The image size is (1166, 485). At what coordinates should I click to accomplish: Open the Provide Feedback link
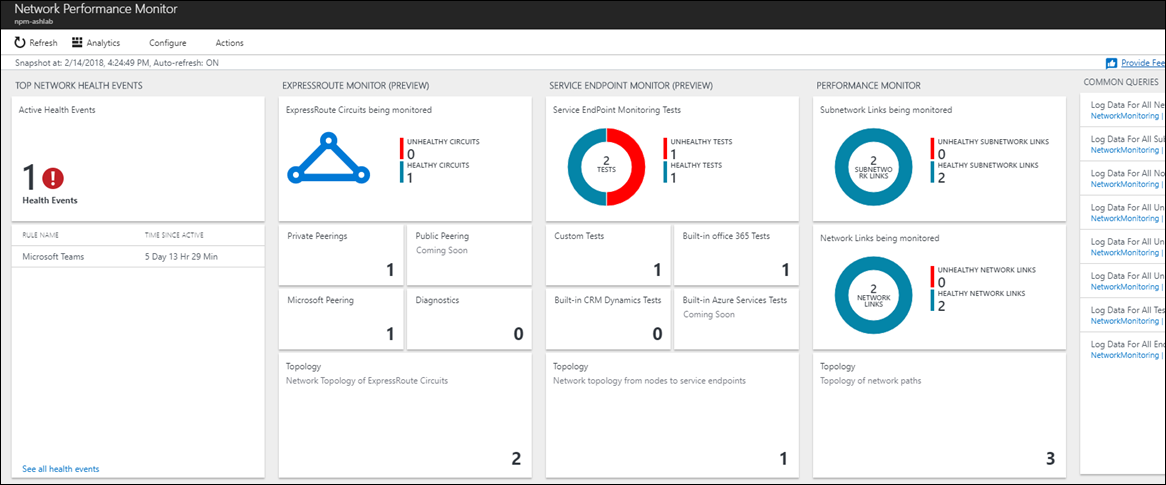(x=1143, y=63)
